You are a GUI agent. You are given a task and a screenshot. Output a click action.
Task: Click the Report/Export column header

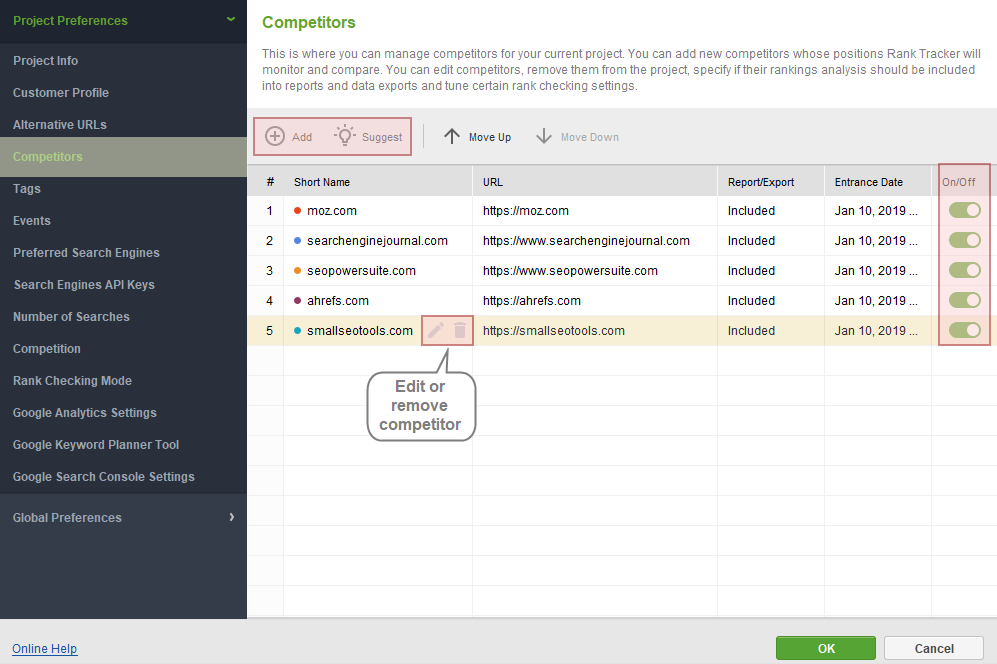point(771,182)
